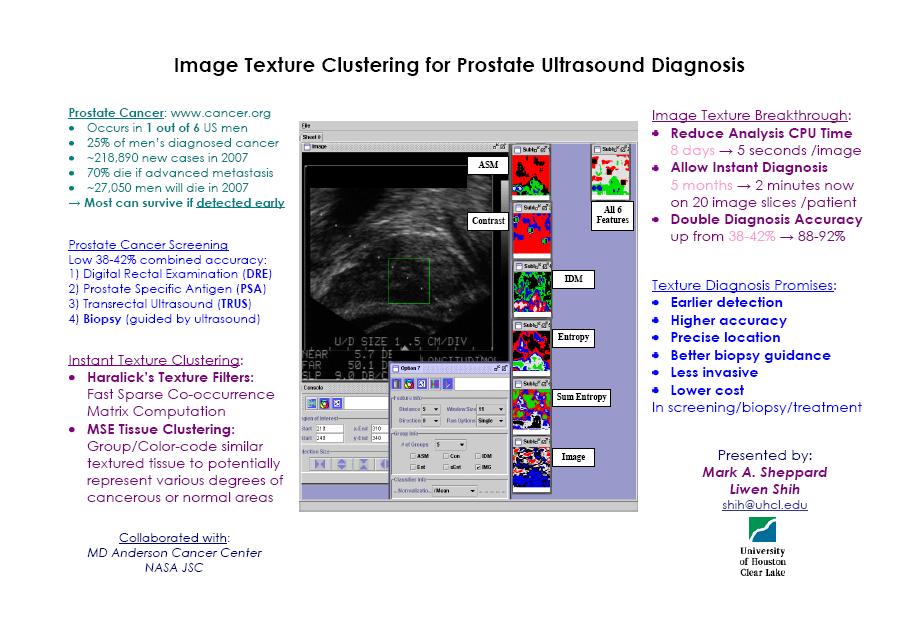Click the y start field with 240
The image size is (924, 640).
click(x=330, y=438)
